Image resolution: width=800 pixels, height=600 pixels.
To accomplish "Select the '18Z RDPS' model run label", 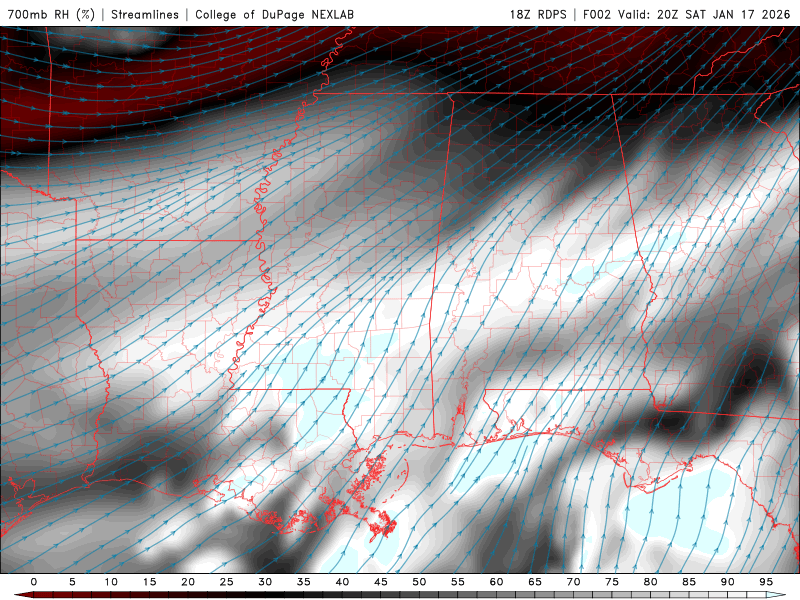I will click(538, 14).
